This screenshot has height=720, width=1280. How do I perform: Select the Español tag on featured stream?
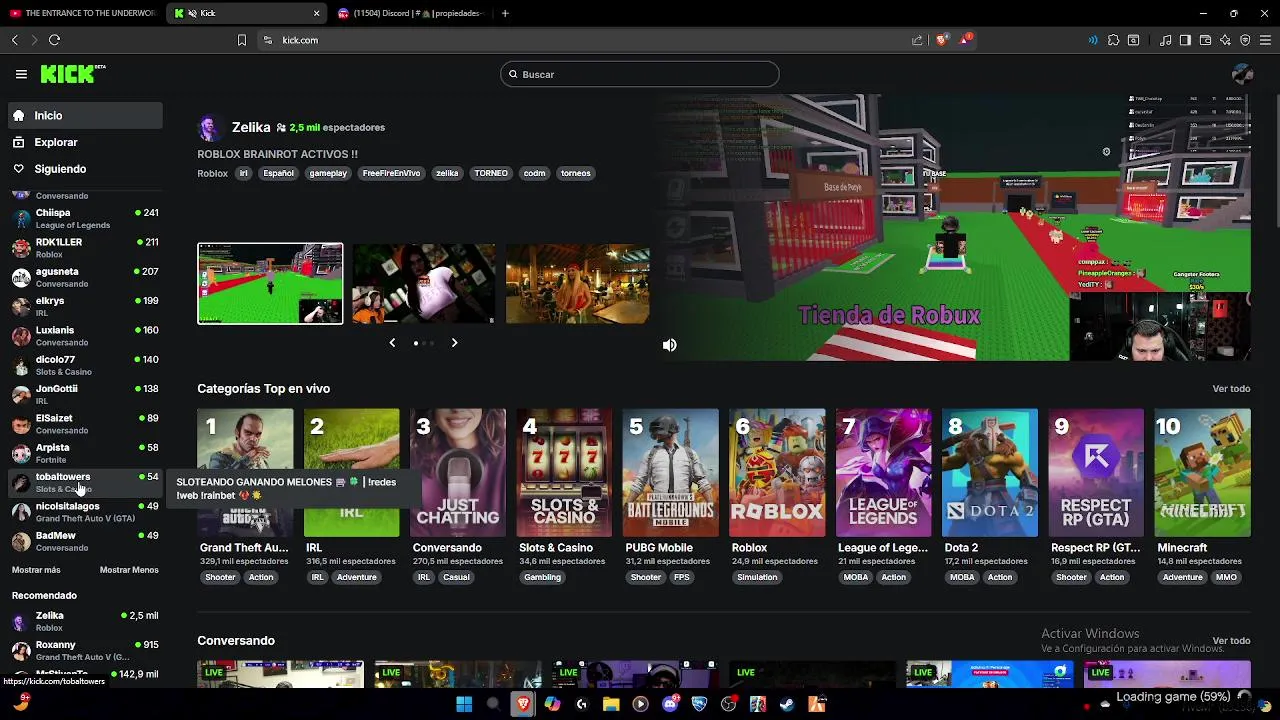coord(278,173)
